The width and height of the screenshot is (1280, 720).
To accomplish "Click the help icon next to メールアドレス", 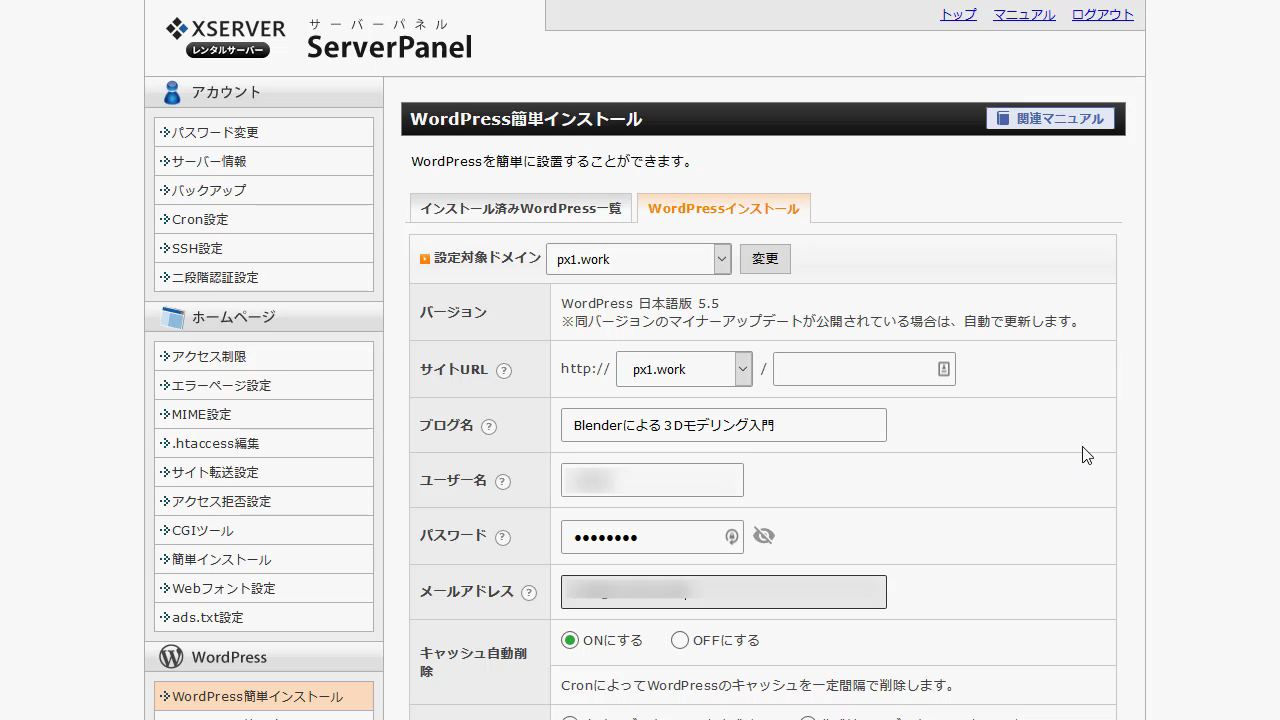I will [x=529, y=593].
